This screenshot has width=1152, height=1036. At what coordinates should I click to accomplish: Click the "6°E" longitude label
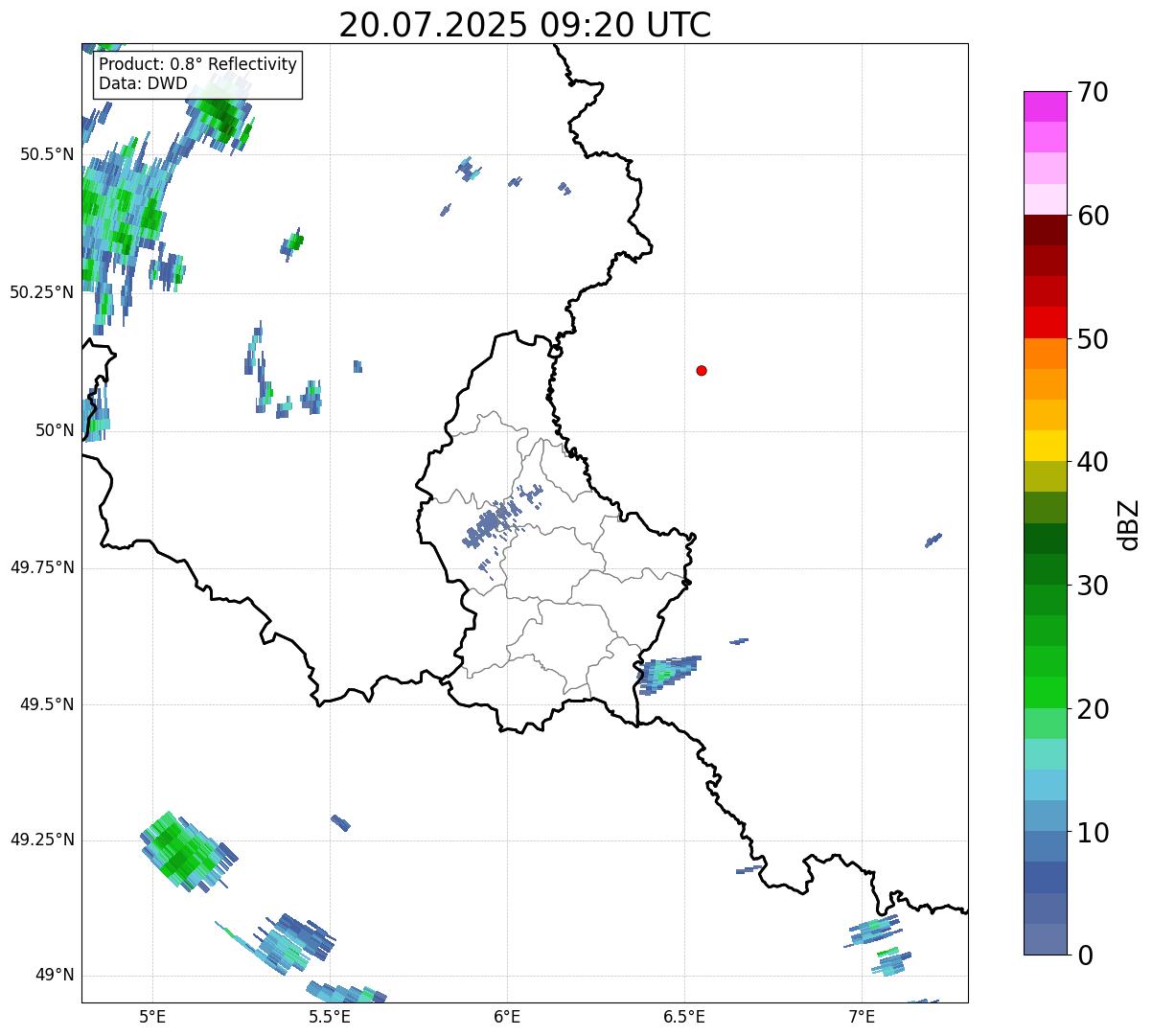pyautogui.click(x=508, y=1016)
